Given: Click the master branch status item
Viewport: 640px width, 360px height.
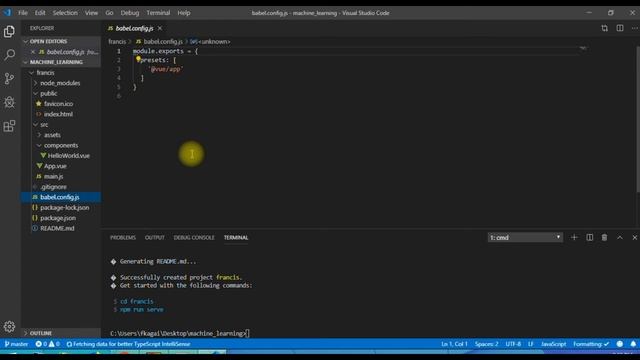Looking at the screenshot, I should pos(16,344).
